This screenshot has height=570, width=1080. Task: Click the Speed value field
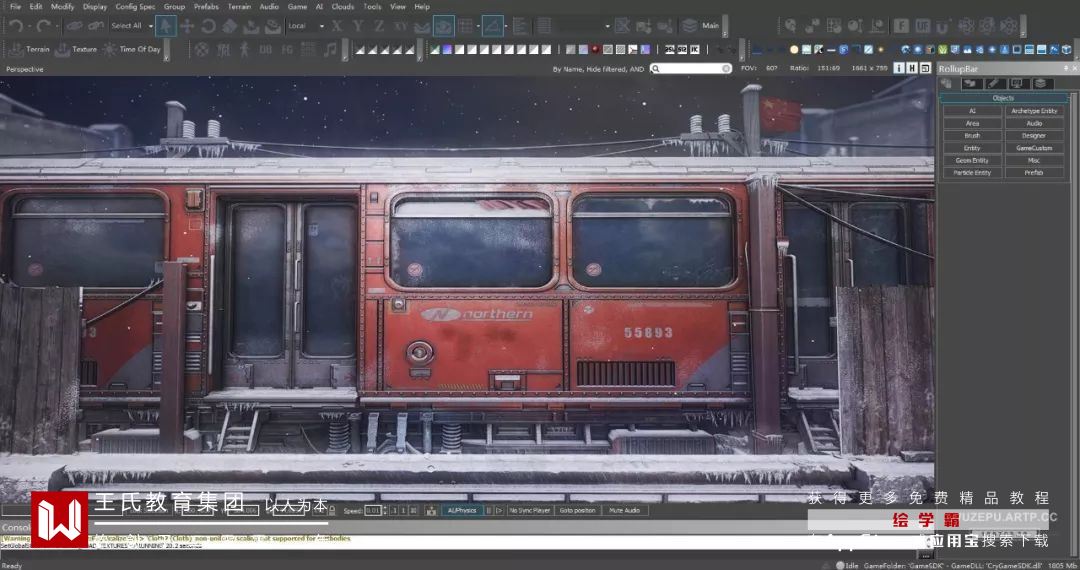click(373, 510)
